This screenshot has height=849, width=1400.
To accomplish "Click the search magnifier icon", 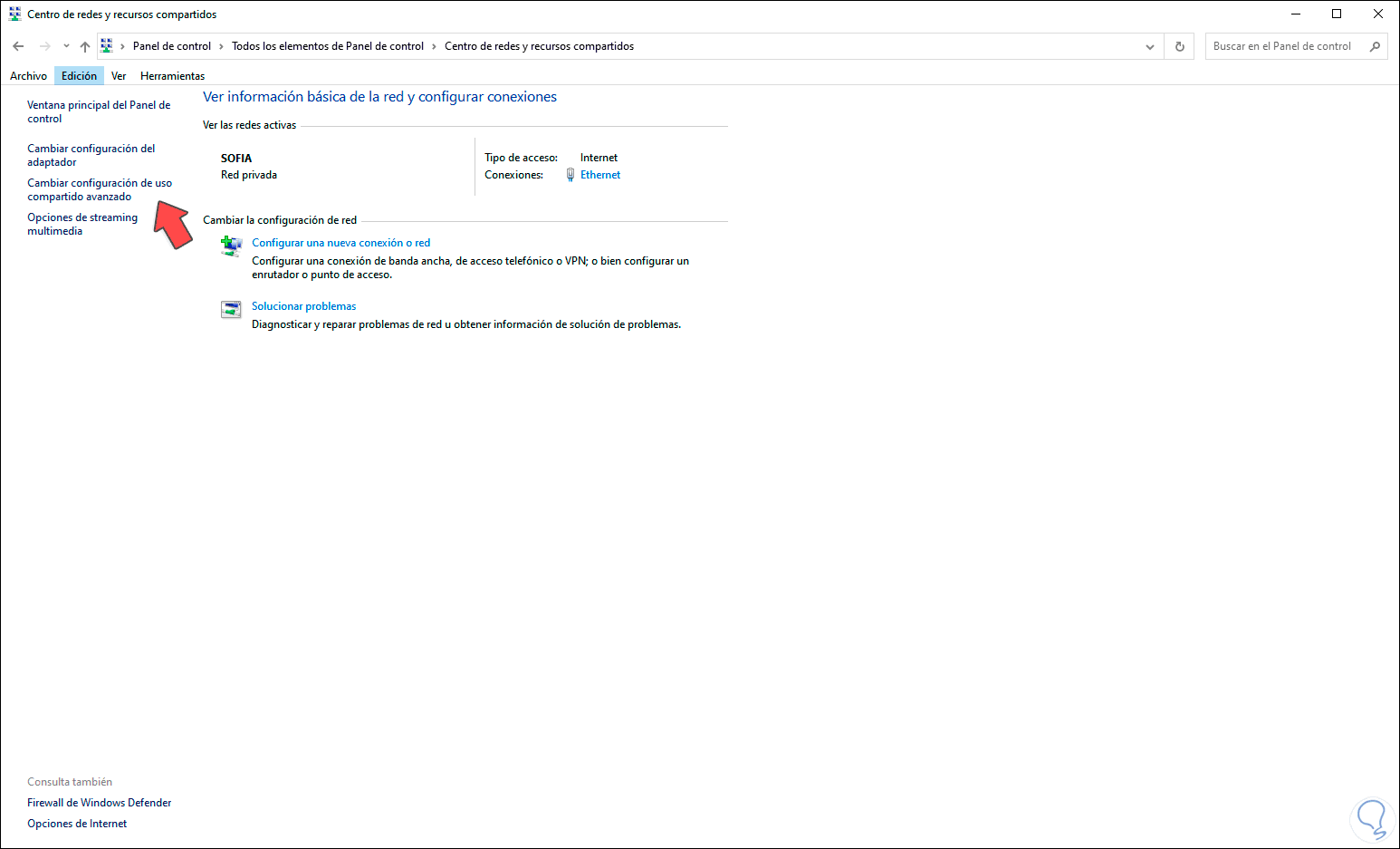I will point(1375,45).
